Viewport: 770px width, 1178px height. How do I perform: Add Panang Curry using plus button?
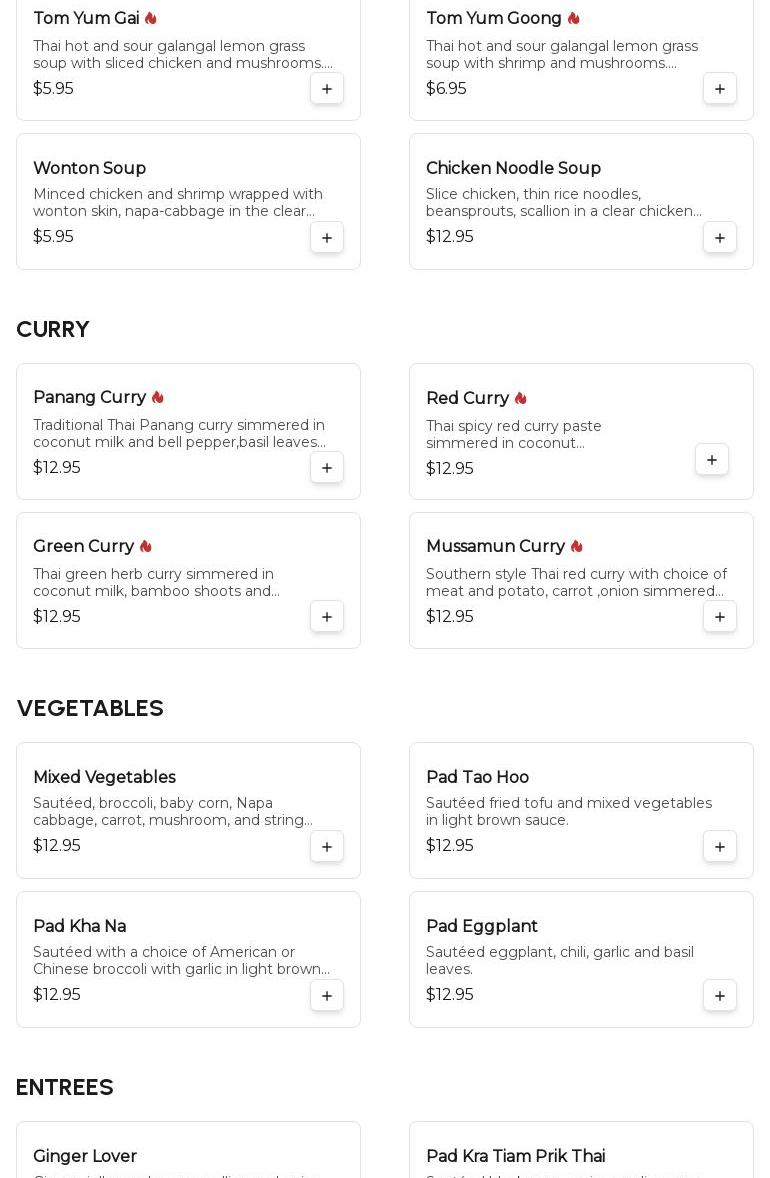click(x=327, y=467)
